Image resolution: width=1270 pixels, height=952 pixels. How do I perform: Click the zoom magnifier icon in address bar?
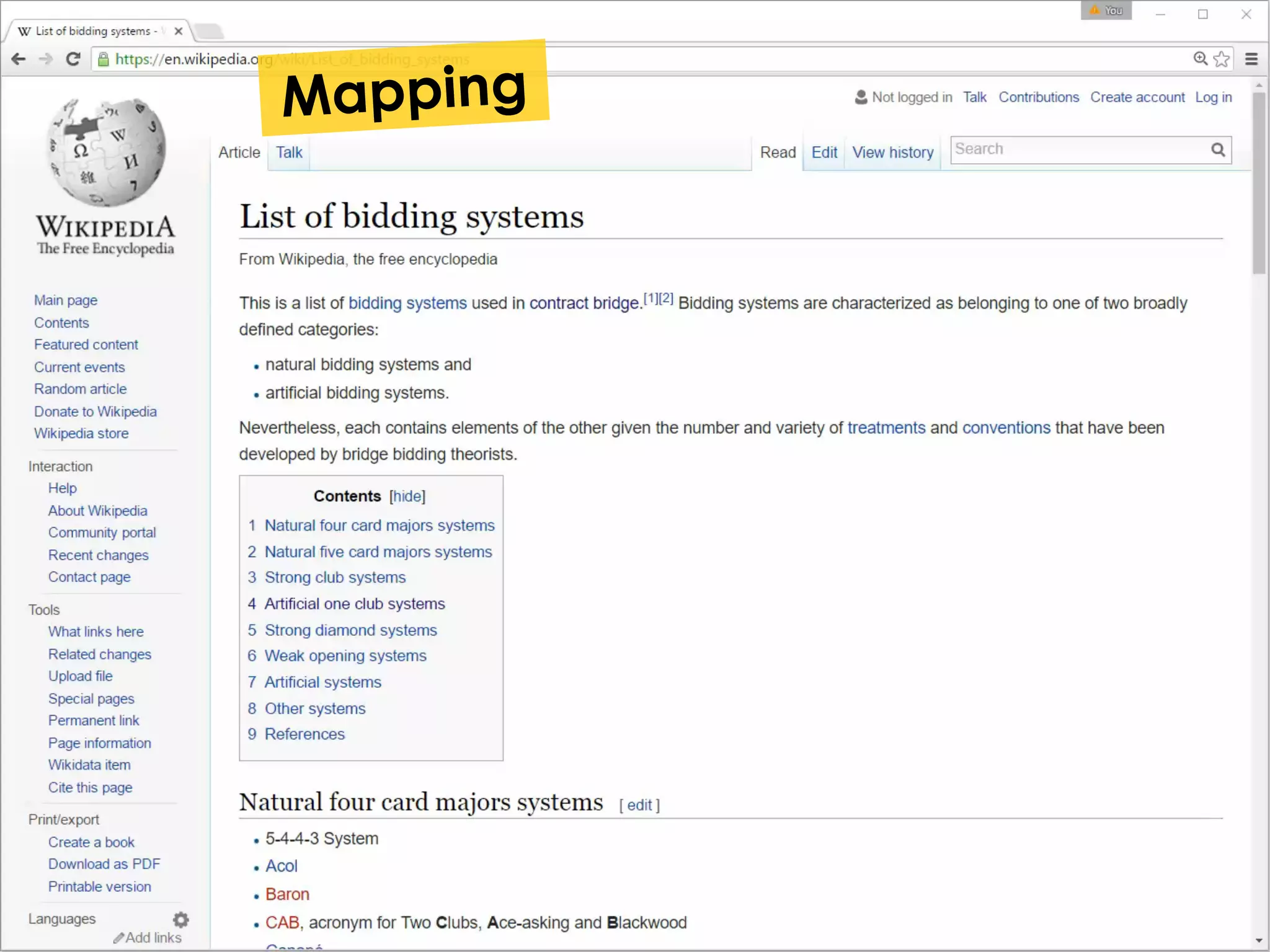[1201, 59]
